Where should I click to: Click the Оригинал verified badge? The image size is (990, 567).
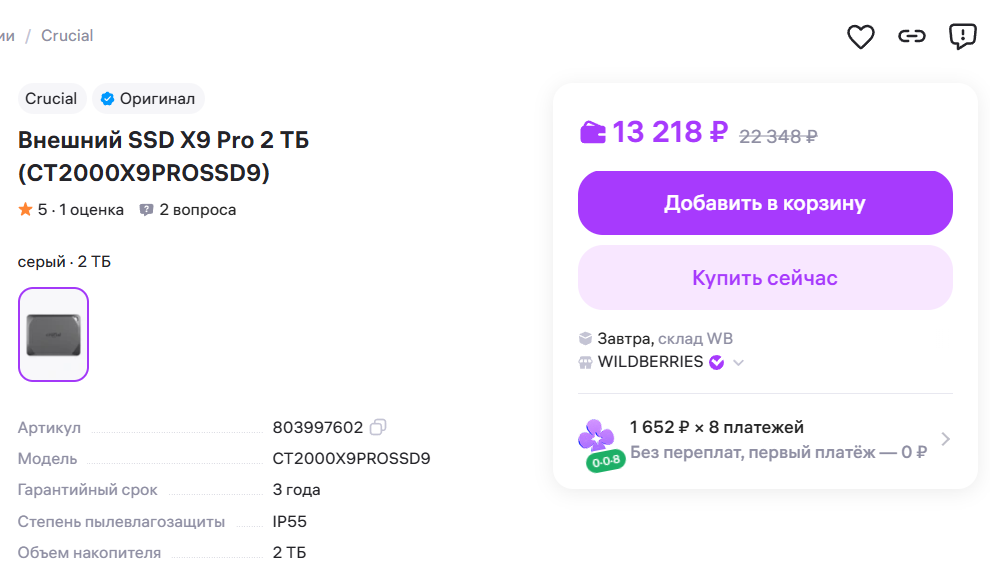click(x=148, y=99)
